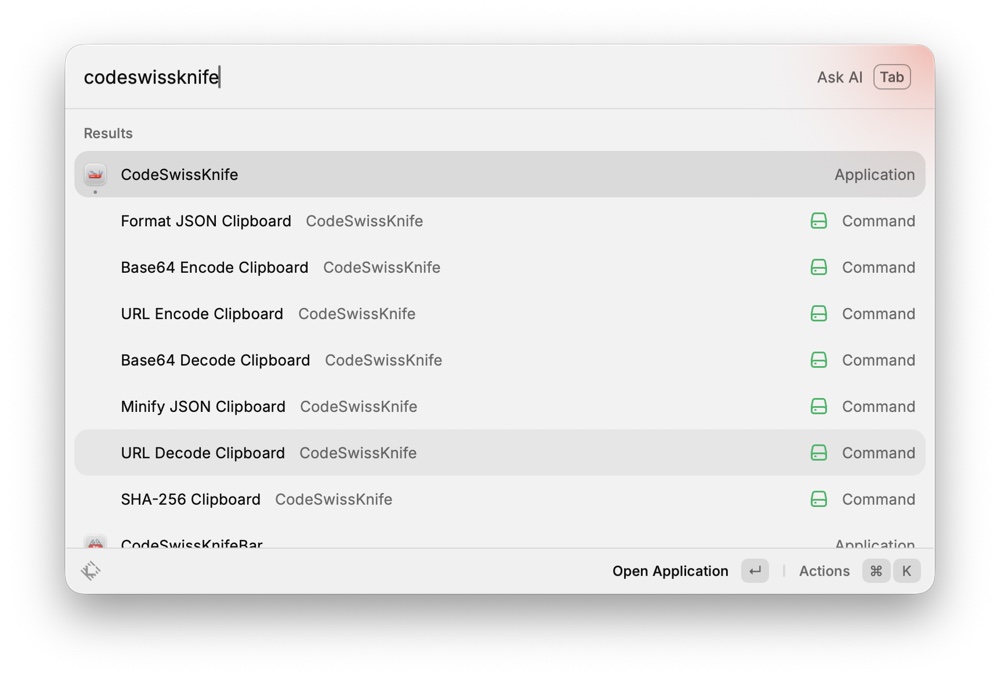The width and height of the screenshot is (1000, 680).
Task: Click the Open Application action
Action: (670, 571)
